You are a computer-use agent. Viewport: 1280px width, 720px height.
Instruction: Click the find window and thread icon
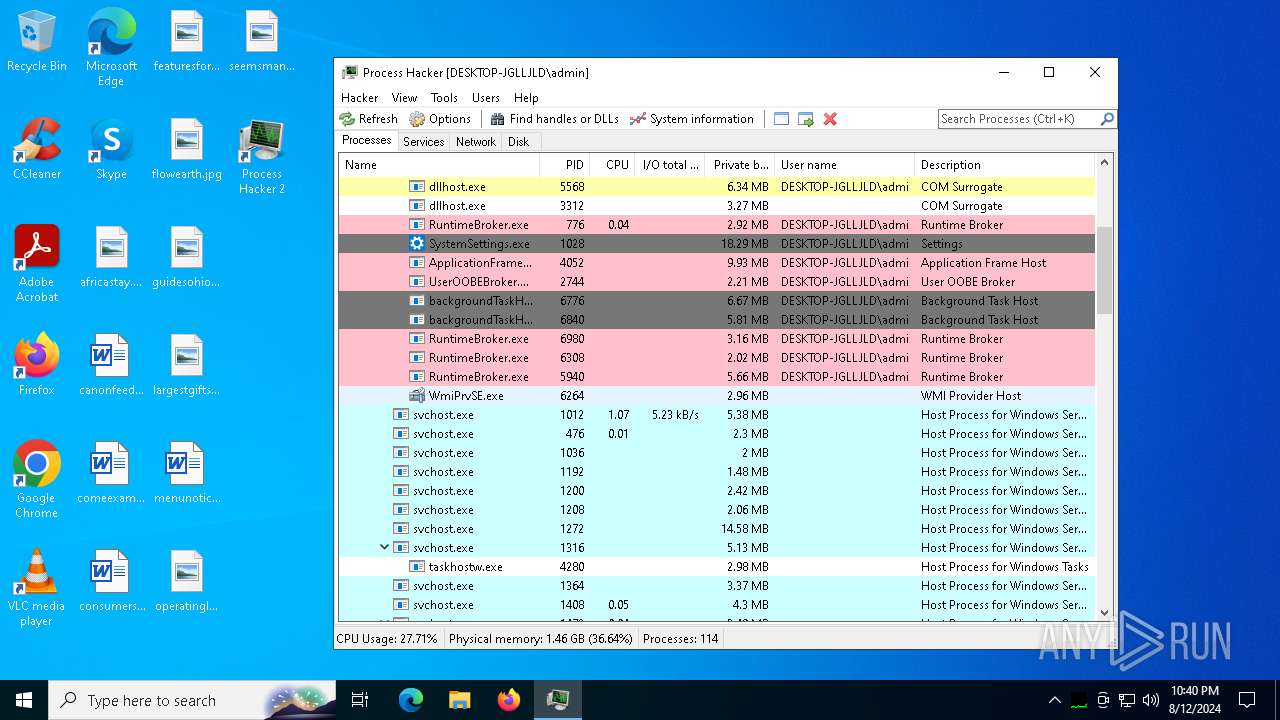click(806, 119)
